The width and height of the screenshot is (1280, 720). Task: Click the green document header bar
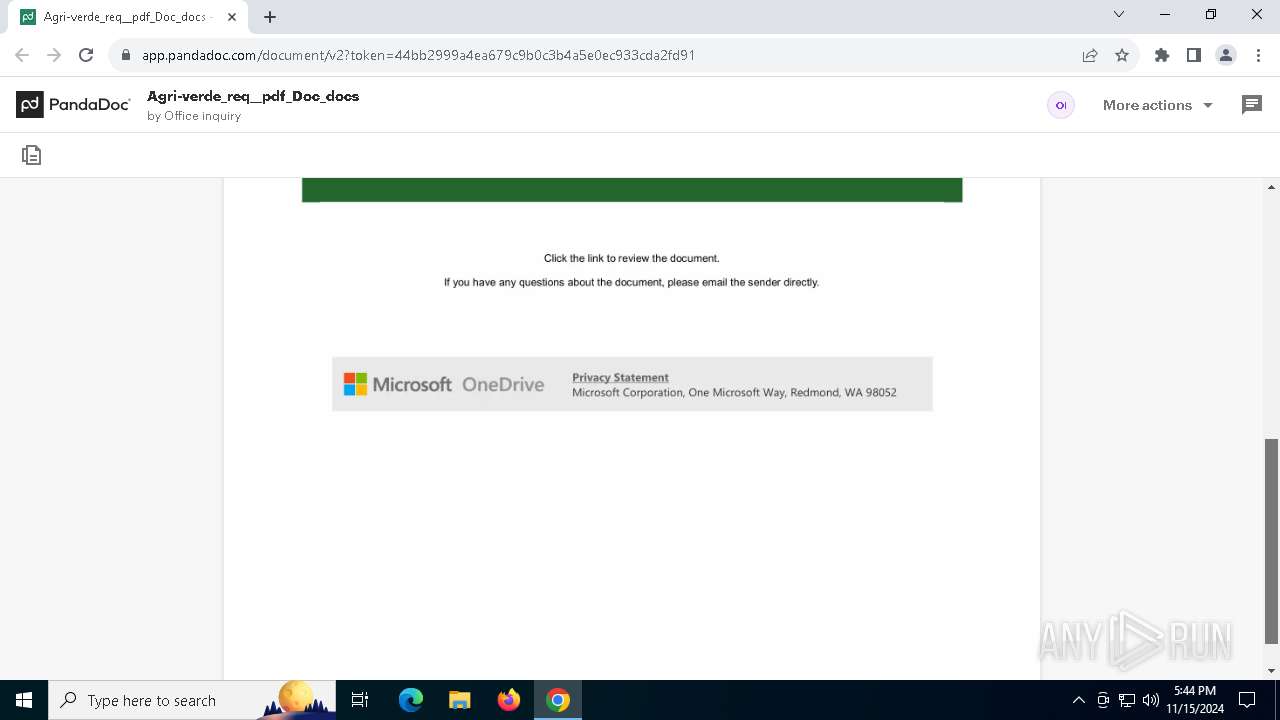pyautogui.click(x=632, y=190)
